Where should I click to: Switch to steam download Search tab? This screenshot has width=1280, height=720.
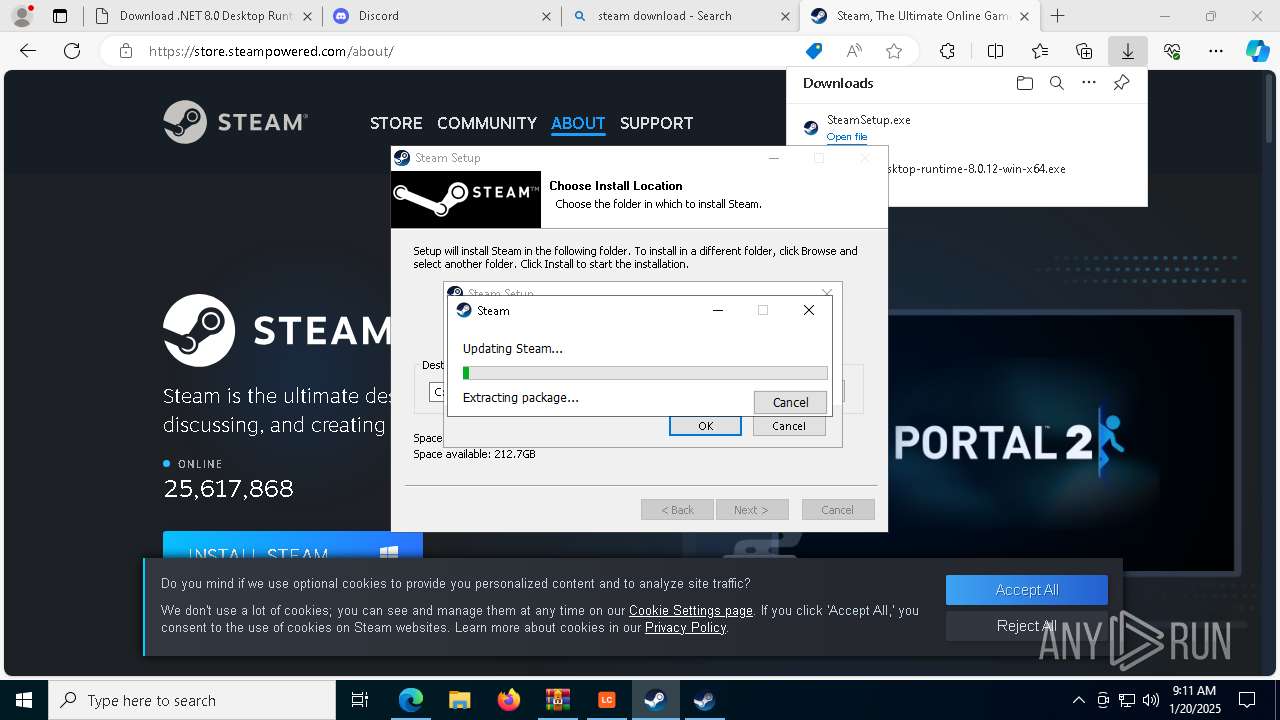(680, 16)
